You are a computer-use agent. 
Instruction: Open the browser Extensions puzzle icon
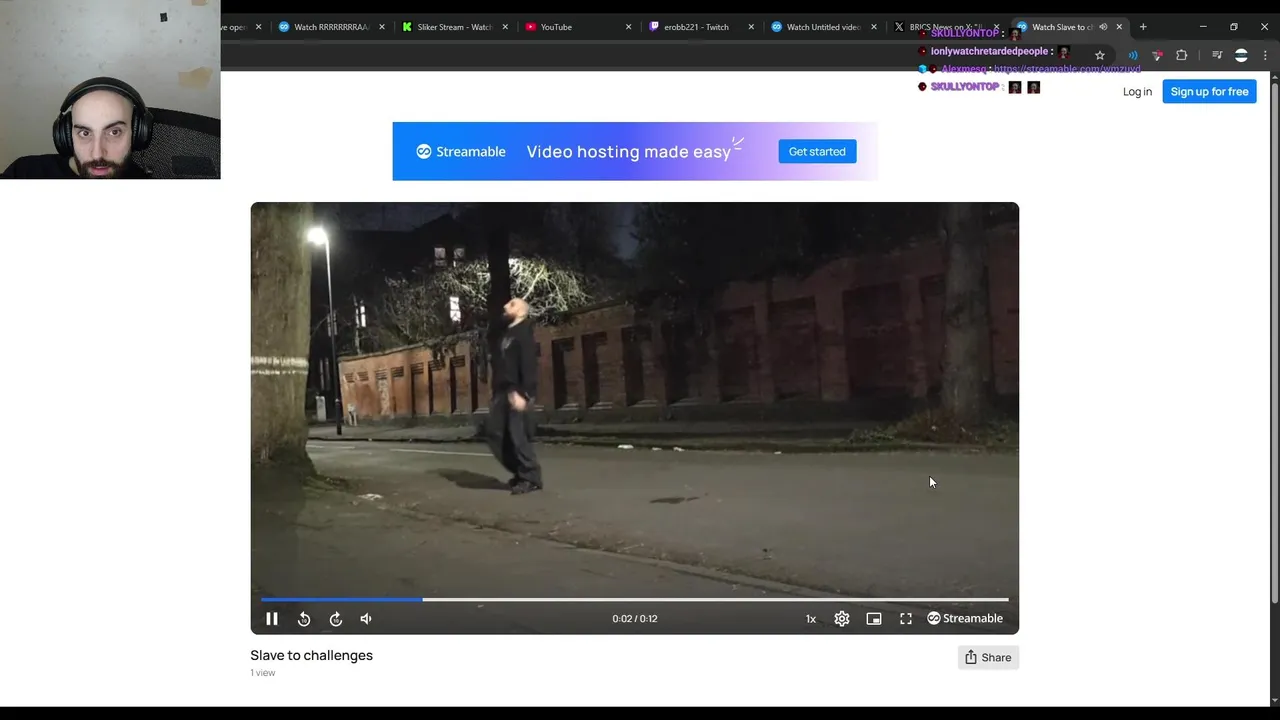1182,56
